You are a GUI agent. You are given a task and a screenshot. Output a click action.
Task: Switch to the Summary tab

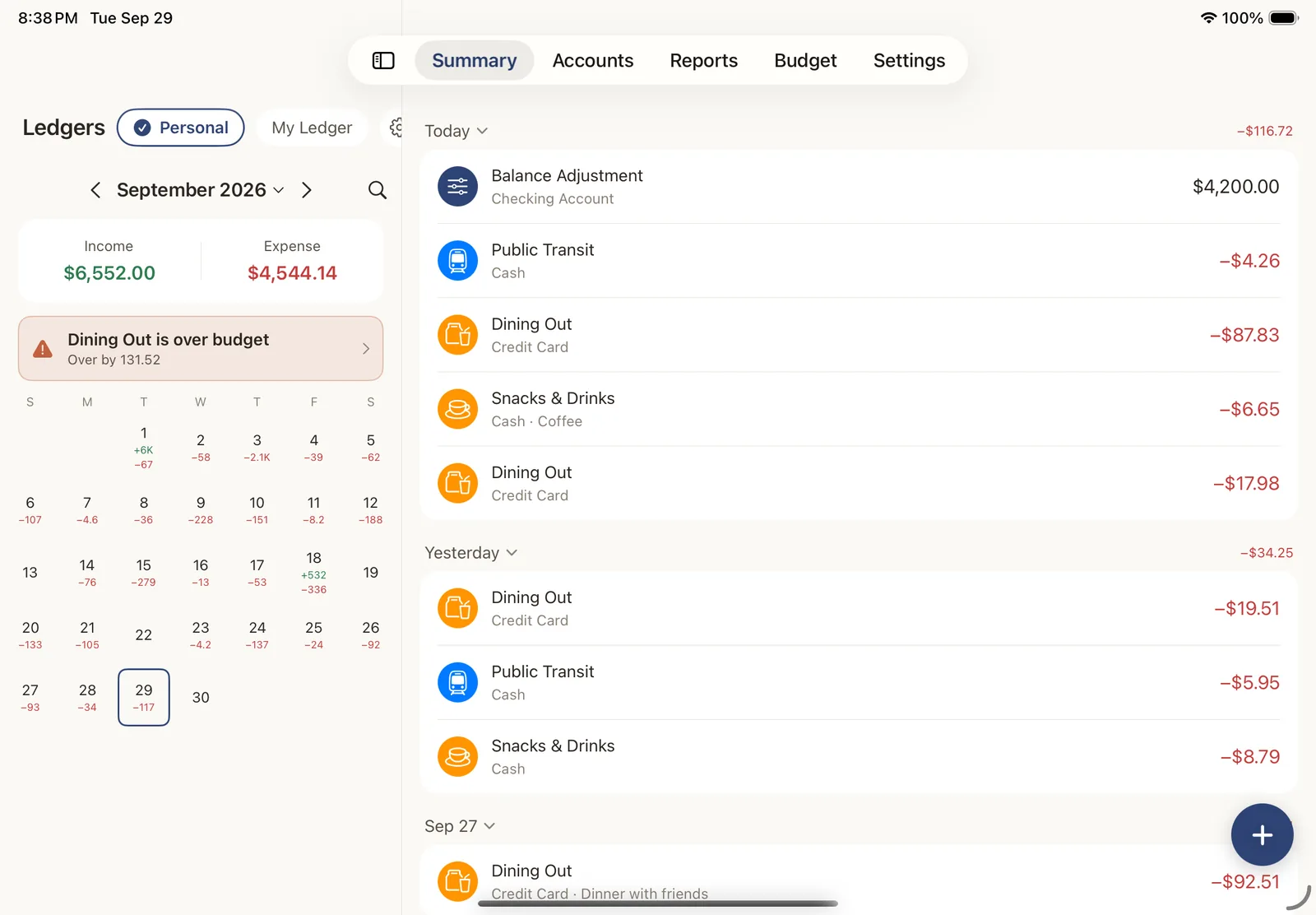tap(475, 61)
